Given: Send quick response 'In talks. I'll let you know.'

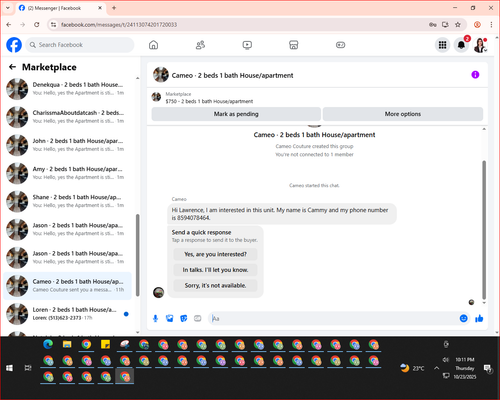Looking at the screenshot, I should [x=215, y=270].
